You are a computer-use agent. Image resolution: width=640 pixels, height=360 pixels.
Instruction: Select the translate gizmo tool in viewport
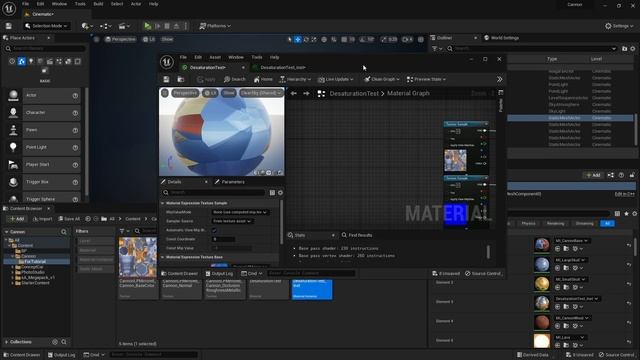(x=298, y=39)
